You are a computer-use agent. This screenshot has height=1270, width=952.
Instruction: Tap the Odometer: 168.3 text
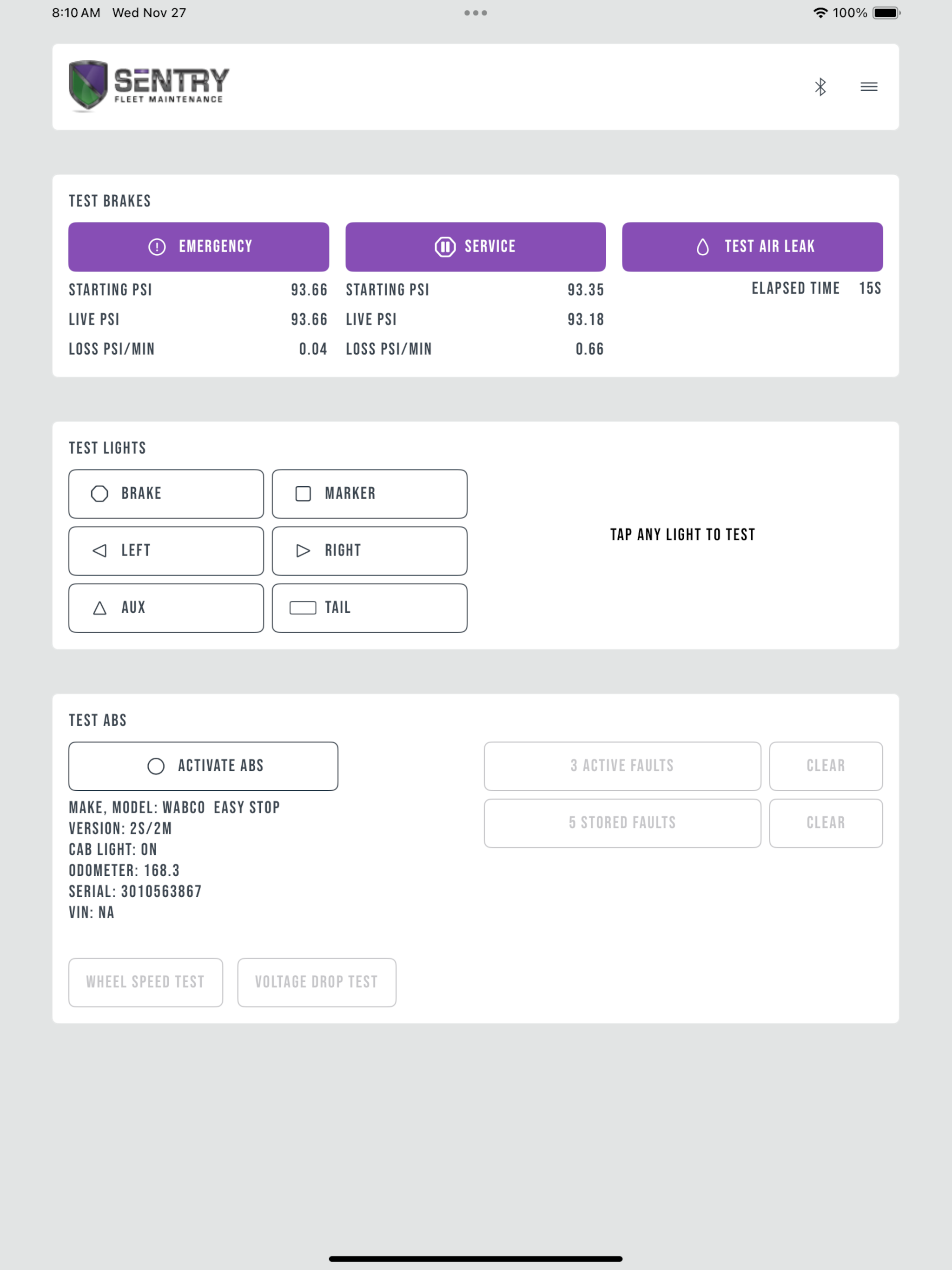[x=124, y=870]
